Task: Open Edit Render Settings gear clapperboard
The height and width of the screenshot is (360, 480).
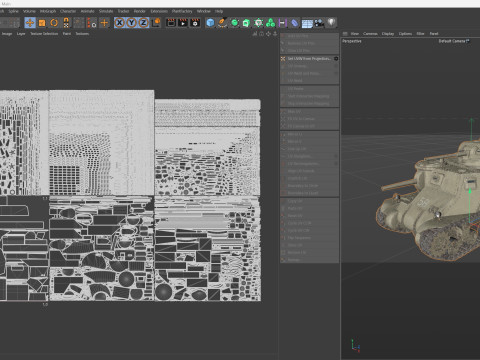Action: (x=195, y=23)
